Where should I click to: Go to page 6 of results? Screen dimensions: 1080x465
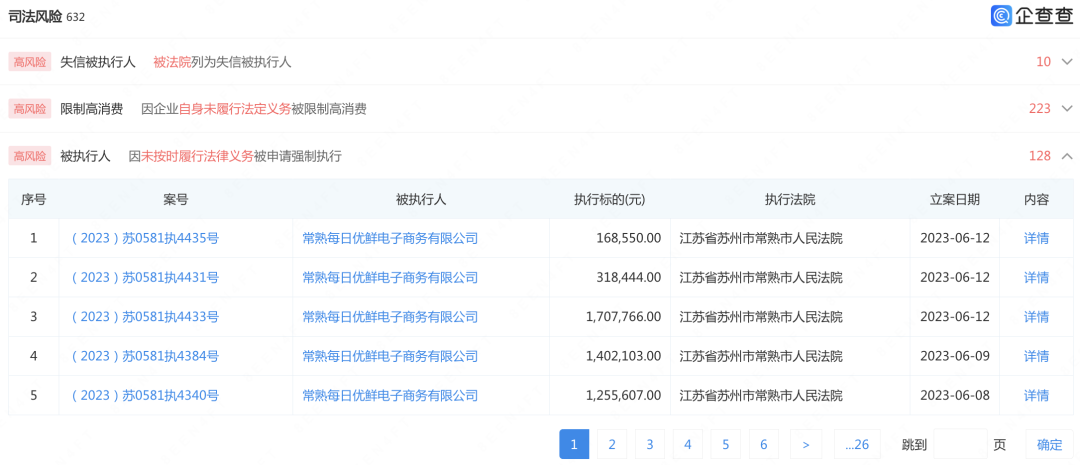click(763, 445)
